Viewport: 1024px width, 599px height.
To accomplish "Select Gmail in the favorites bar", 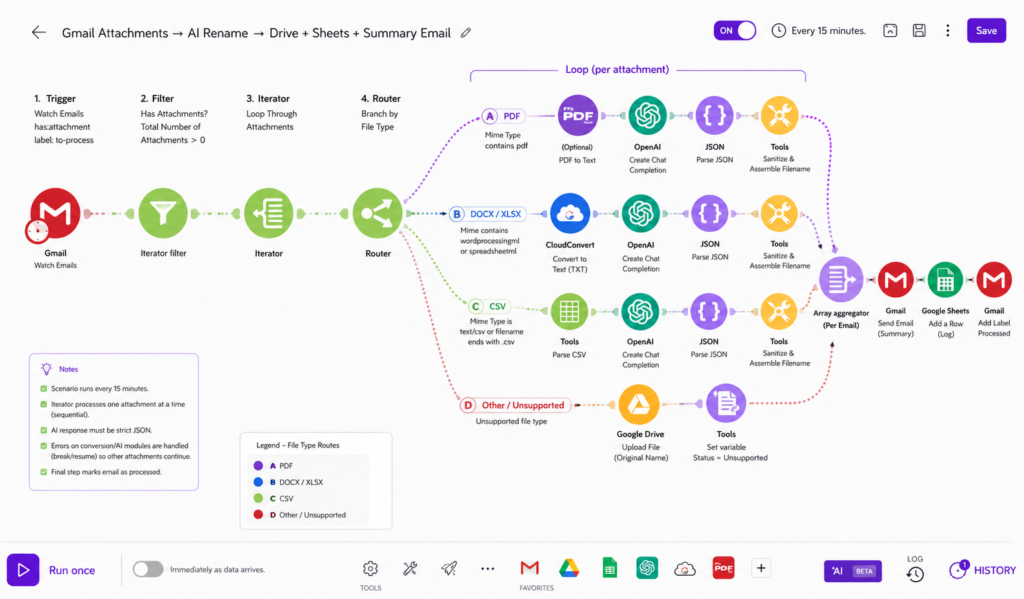I will (x=530, y=568).
